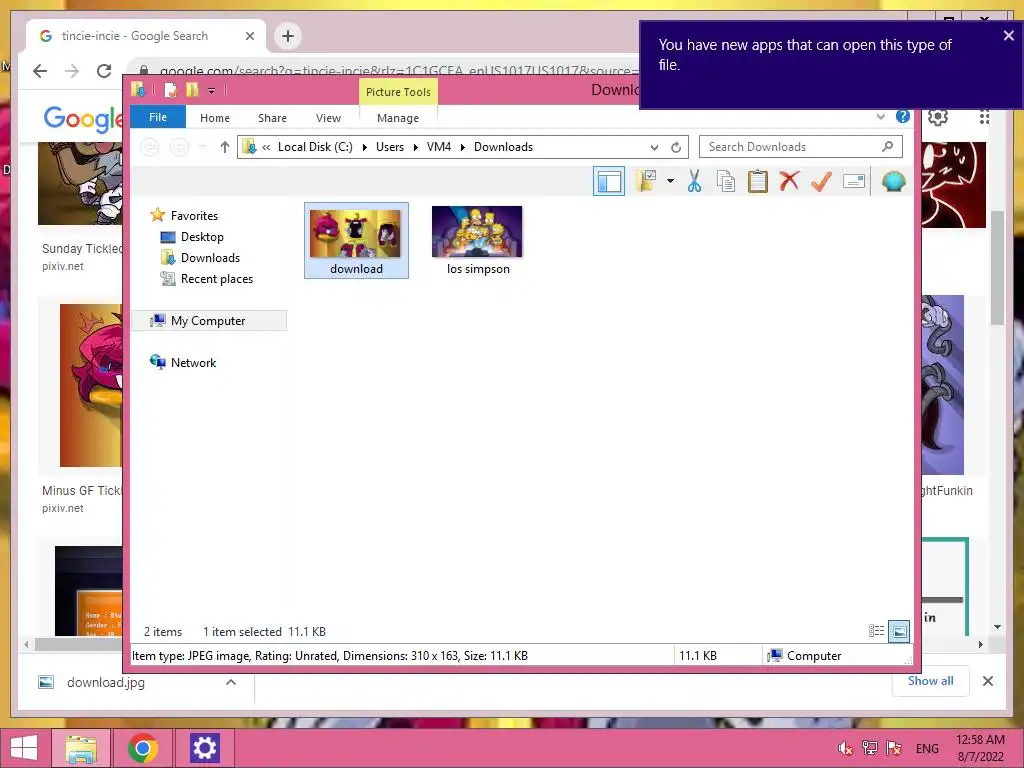The width and height of the screenshot is (1024, 768).
Task: Click Show all downloads in Chrome
Action: pos(930,680)
